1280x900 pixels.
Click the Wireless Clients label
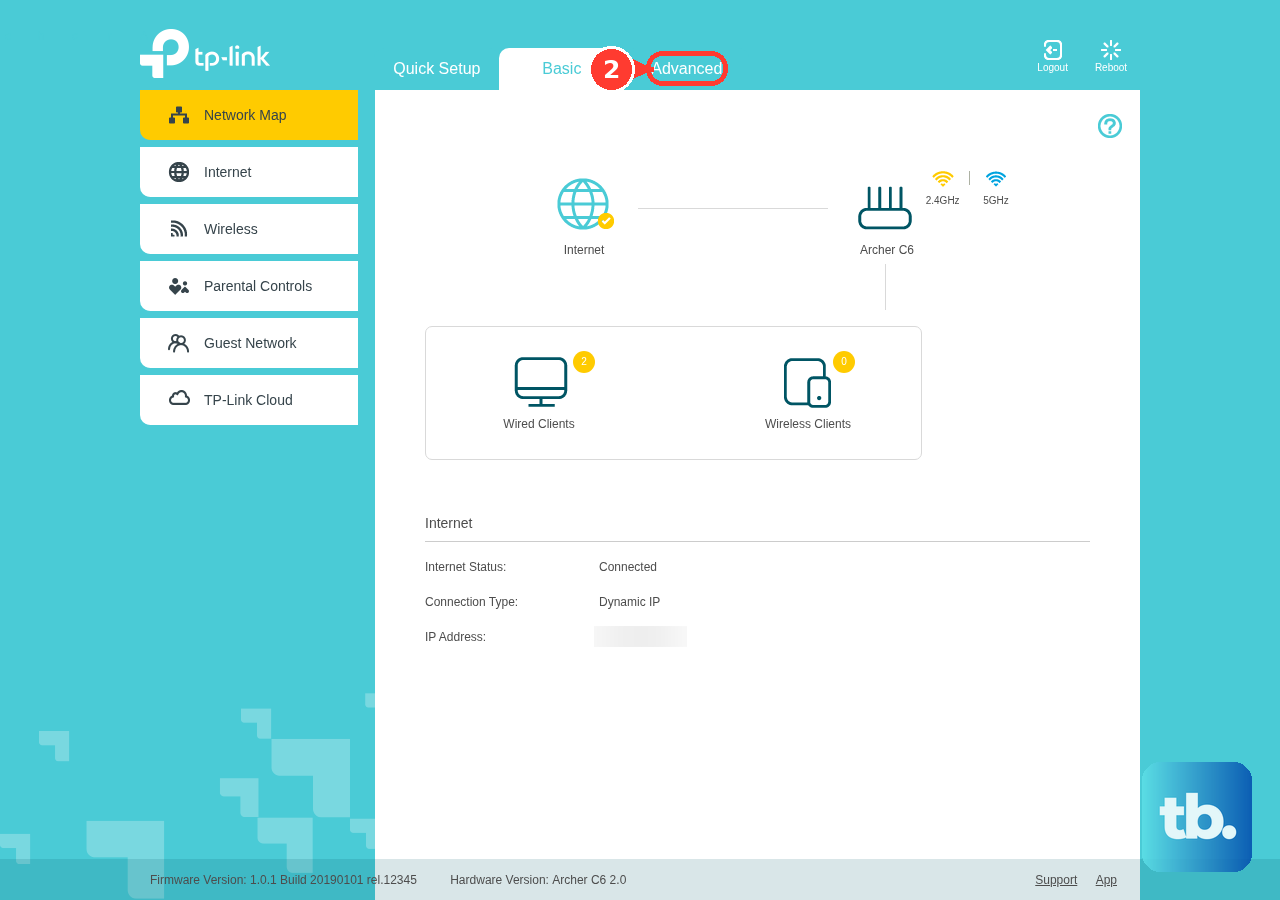coord(808,424)
